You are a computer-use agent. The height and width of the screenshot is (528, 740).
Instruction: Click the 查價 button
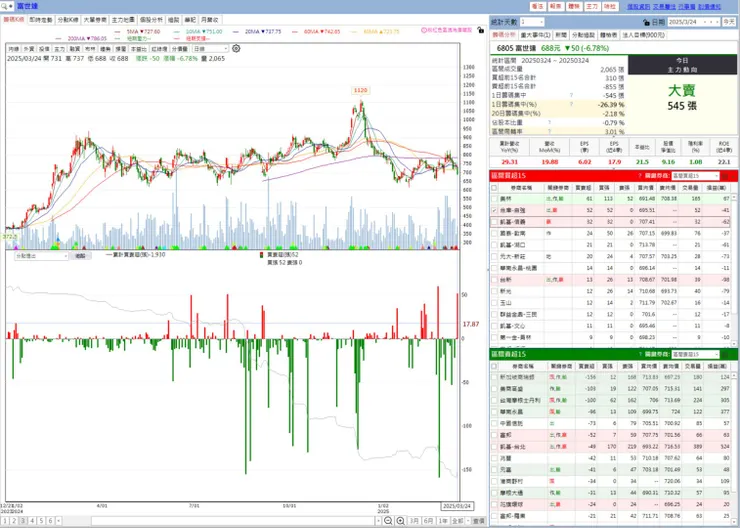479,521
